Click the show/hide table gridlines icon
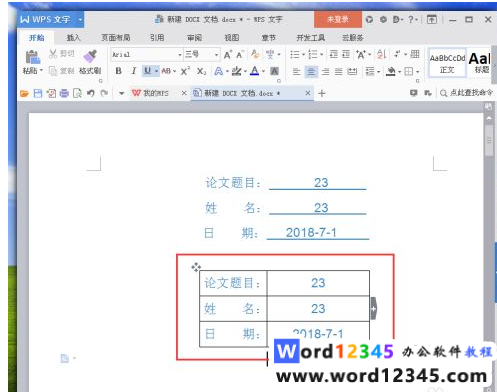Viewport: 497px width, 392px height. click(x=415, y=54)
